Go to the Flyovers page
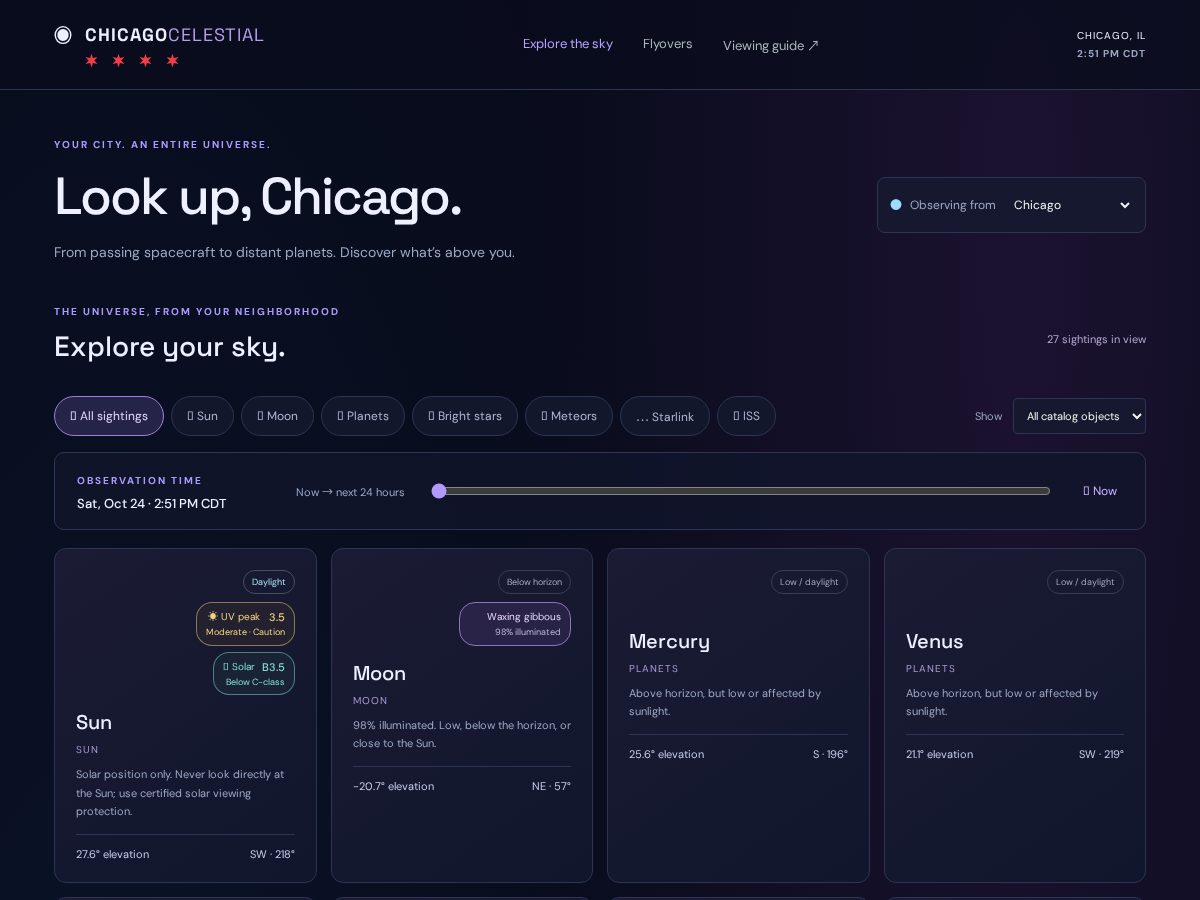Viewport: 1200px width, 900px height. click(668, 44)
